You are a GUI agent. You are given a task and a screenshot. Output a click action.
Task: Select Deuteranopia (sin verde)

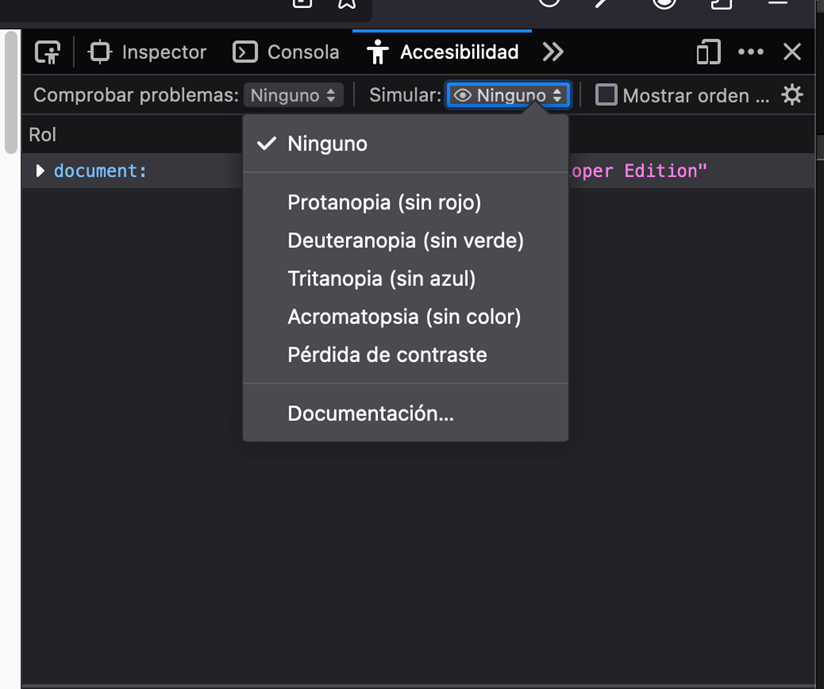pos(405,241)
